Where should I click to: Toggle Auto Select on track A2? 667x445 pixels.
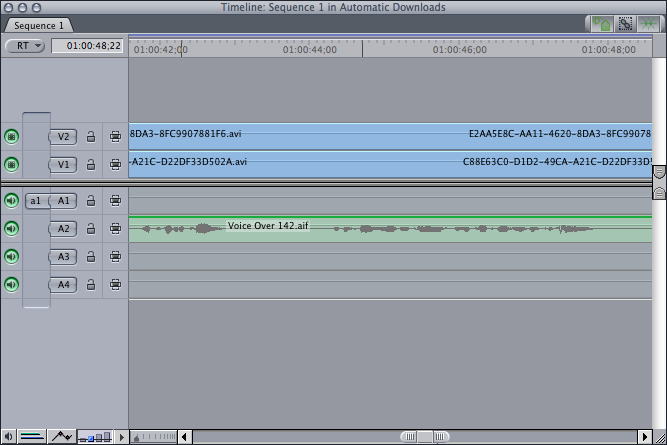tap(115, 229)
